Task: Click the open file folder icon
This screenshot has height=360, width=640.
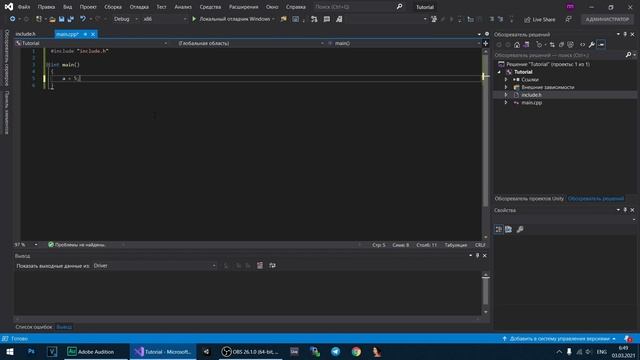Action: (x=52, y=19)
